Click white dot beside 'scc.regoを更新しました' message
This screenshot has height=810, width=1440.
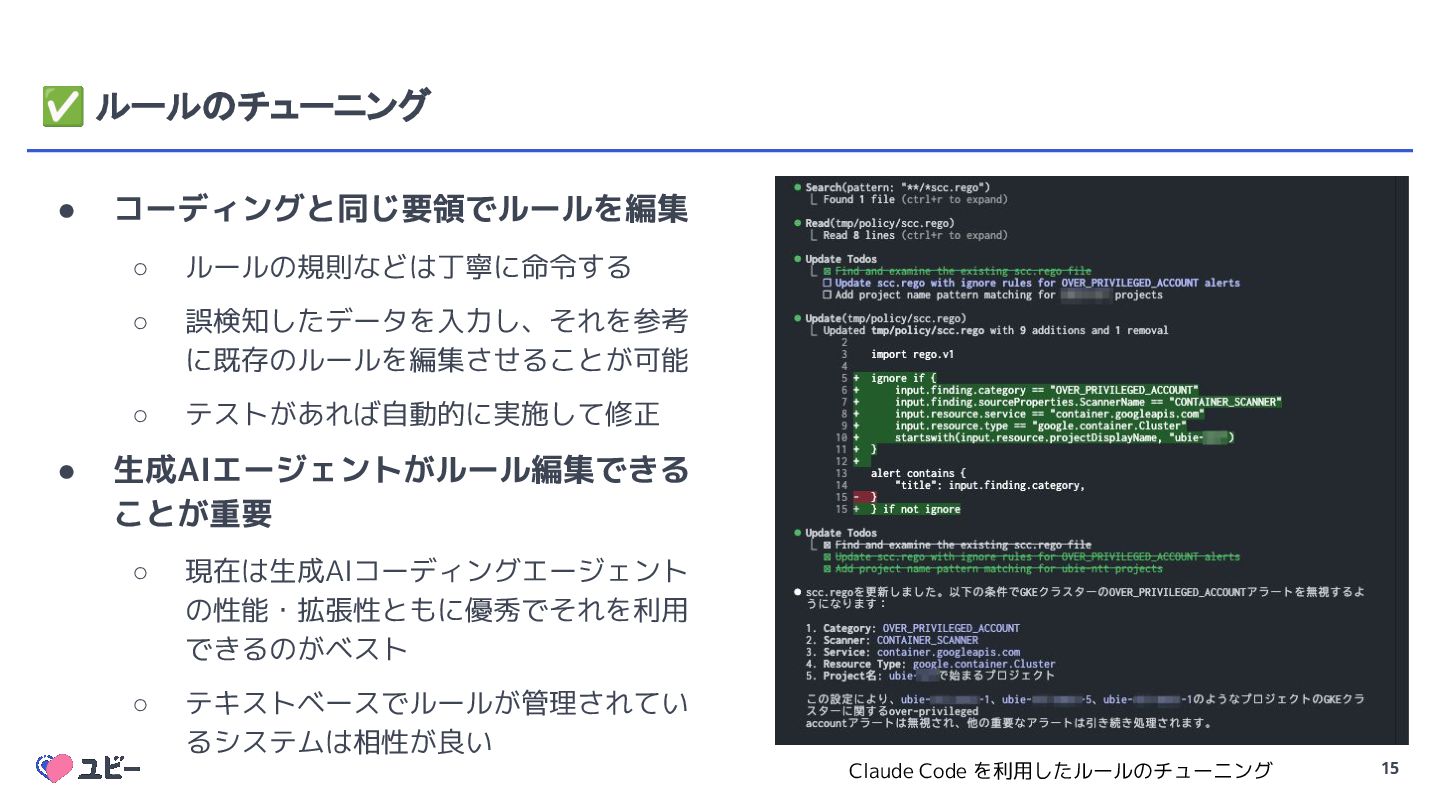click(797, 592)
